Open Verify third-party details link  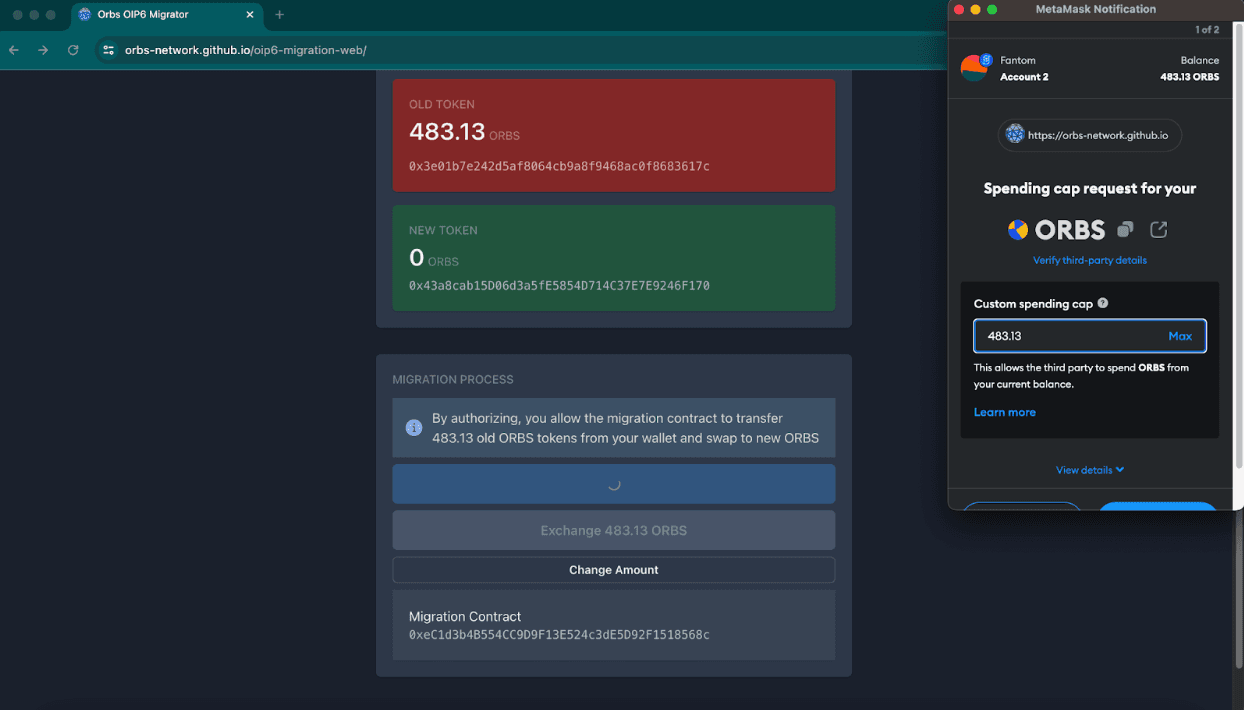[1090, 260]
